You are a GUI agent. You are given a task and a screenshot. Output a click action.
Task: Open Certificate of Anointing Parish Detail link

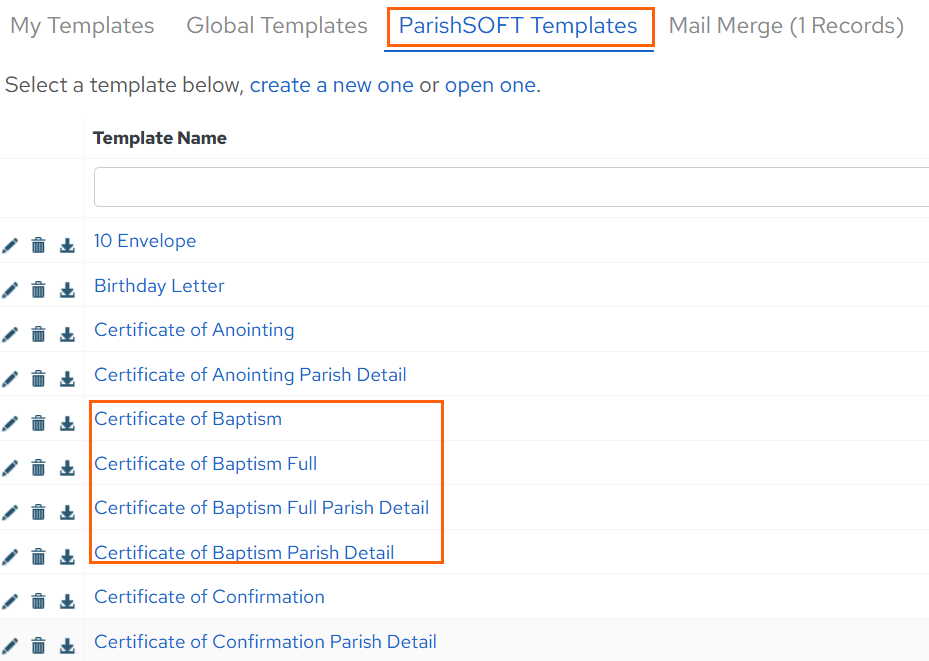point(250,375)
